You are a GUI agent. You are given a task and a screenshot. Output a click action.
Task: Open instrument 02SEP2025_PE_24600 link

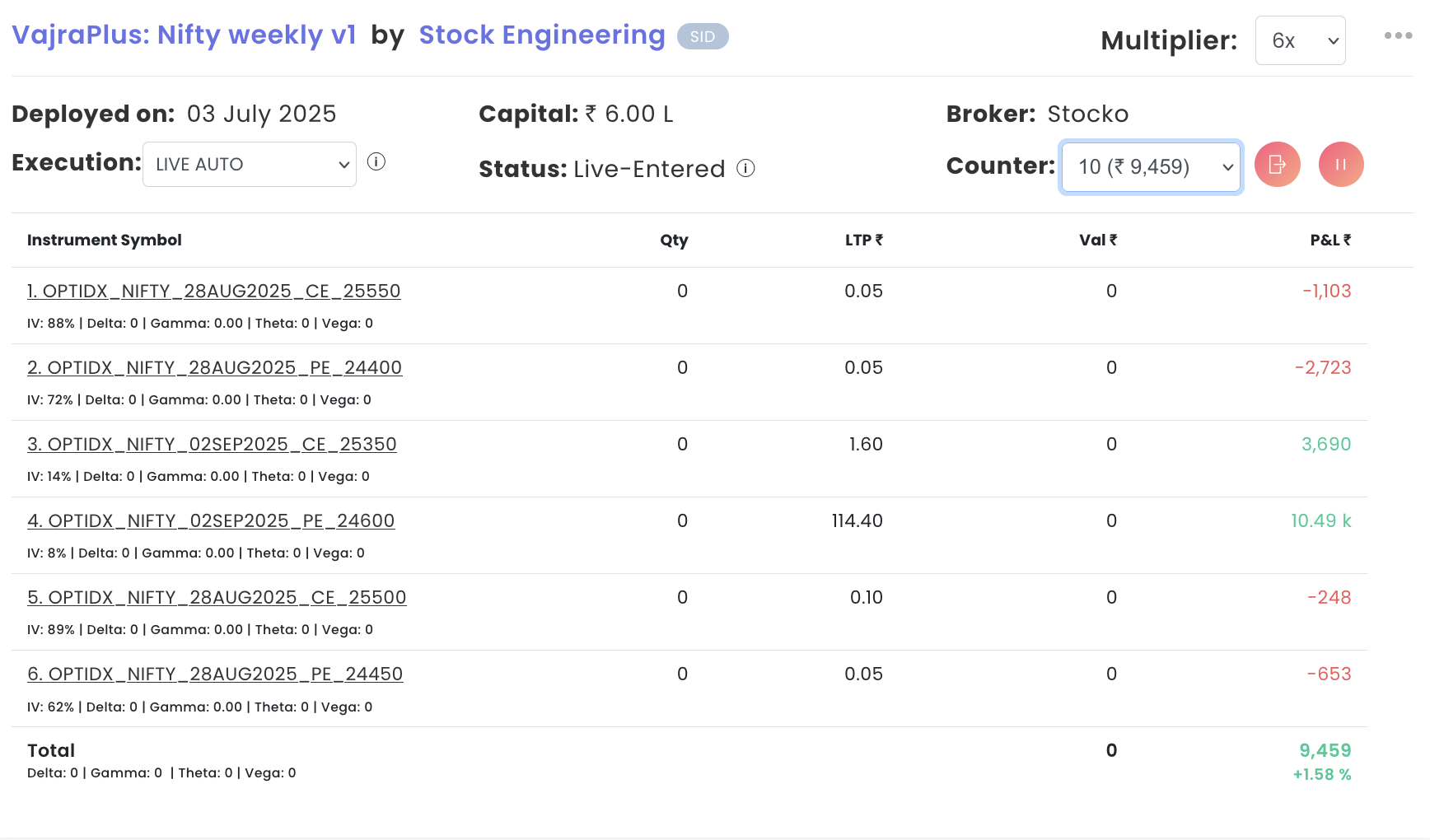211,521
